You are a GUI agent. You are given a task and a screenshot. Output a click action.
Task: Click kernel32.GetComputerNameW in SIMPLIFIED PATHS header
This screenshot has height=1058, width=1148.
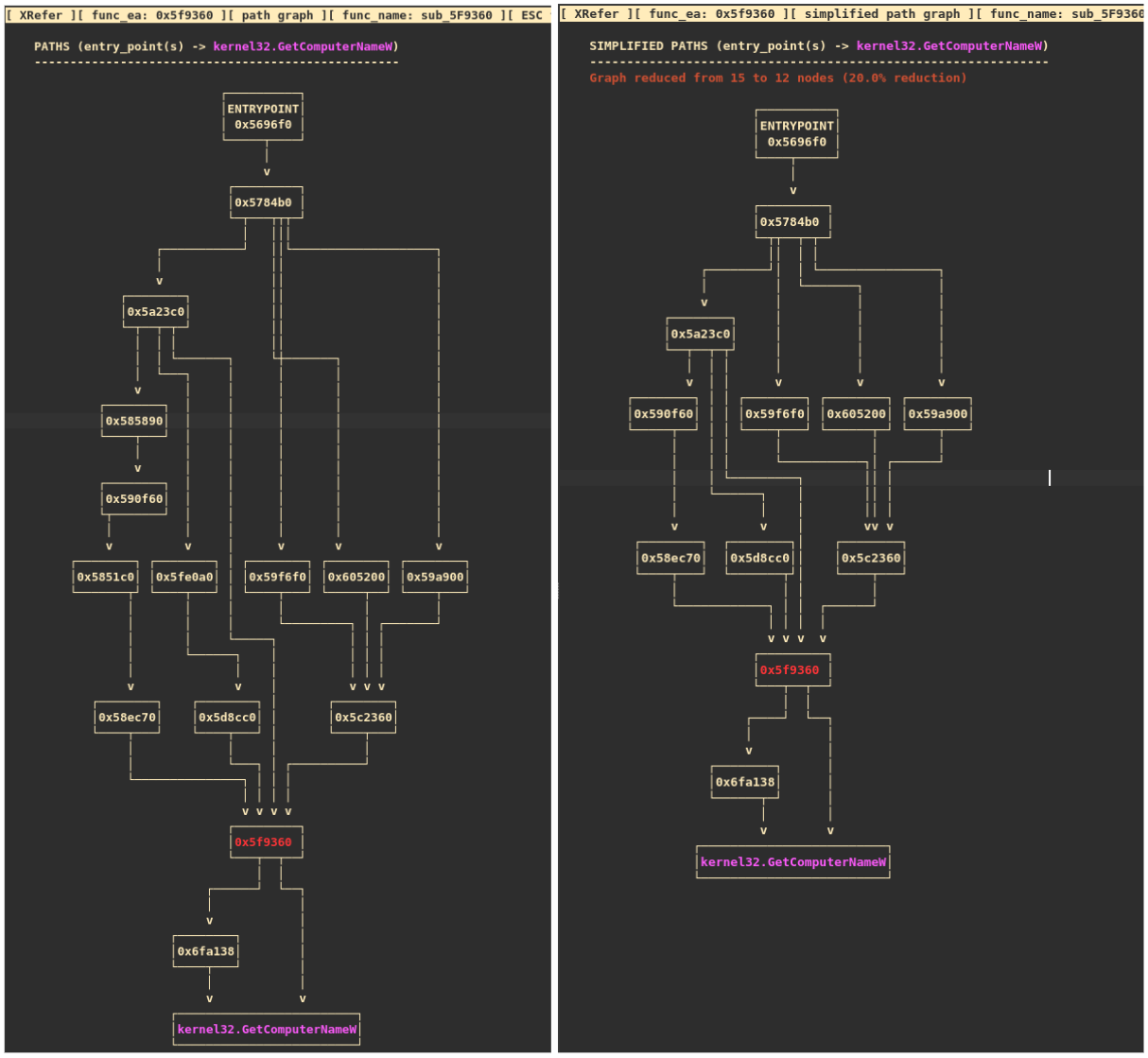[x=949, y=45]
